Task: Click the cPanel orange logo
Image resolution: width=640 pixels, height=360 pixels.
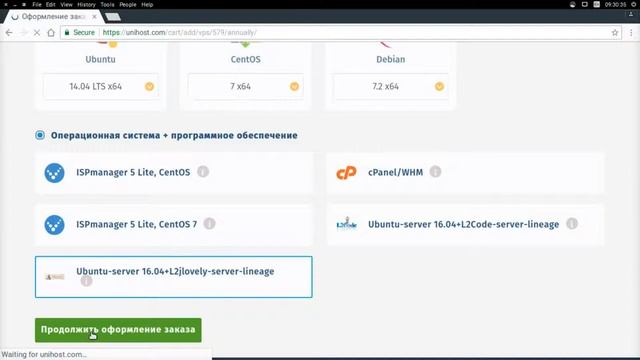Action: coord(346,173)
